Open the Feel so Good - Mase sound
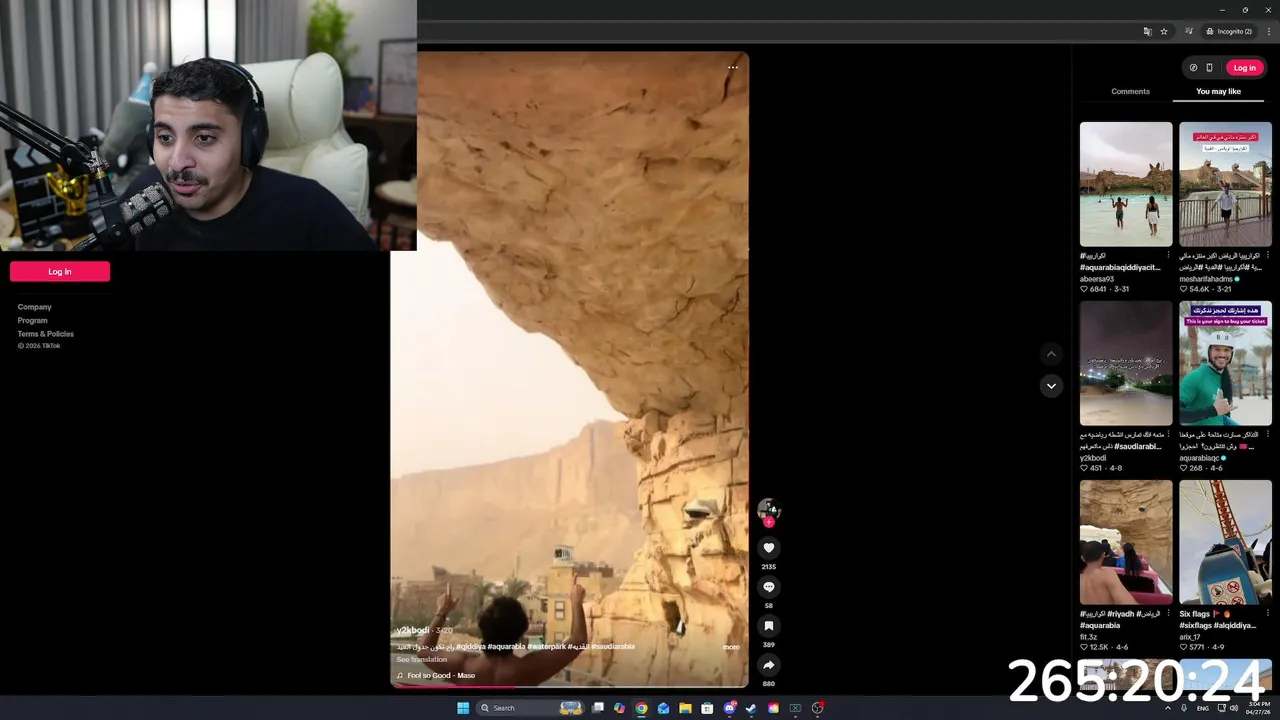 (440, 675)
